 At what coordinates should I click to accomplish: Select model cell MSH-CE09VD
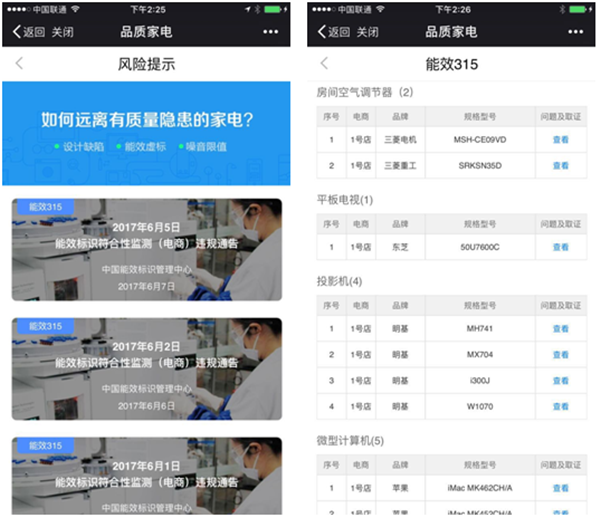480,140
